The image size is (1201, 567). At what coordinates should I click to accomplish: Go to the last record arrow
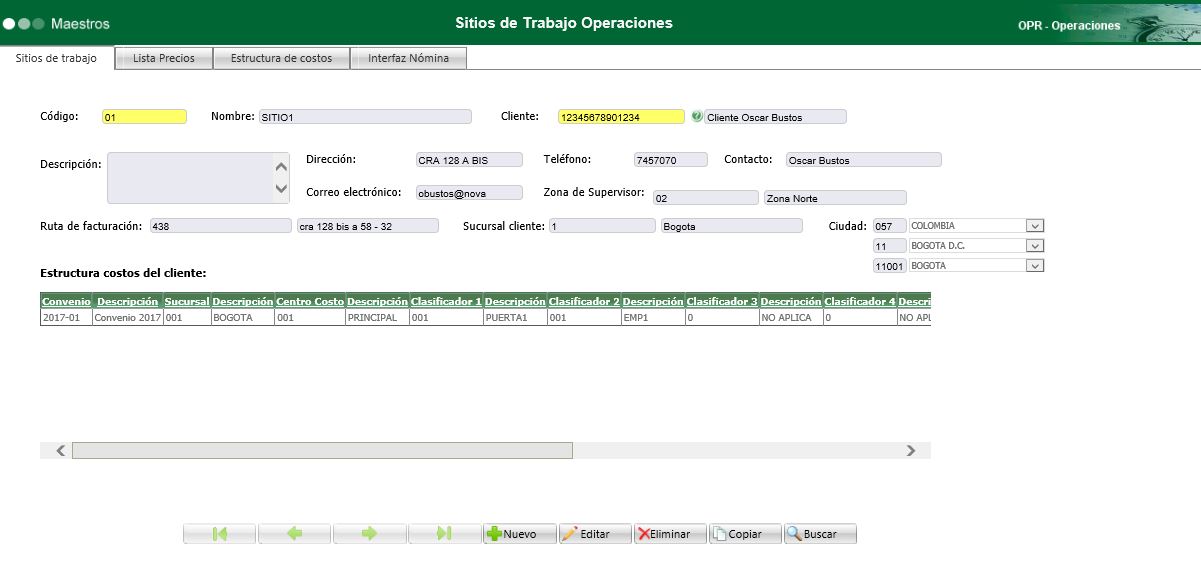[x=445, y=534]
